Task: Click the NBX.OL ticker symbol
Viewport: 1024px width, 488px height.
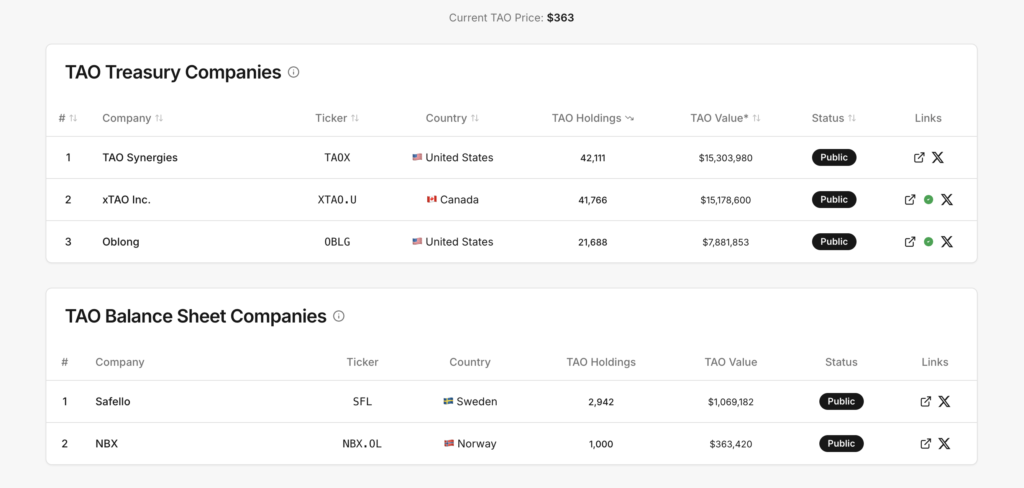Action: pyautogui.click(x=362, y=444)
